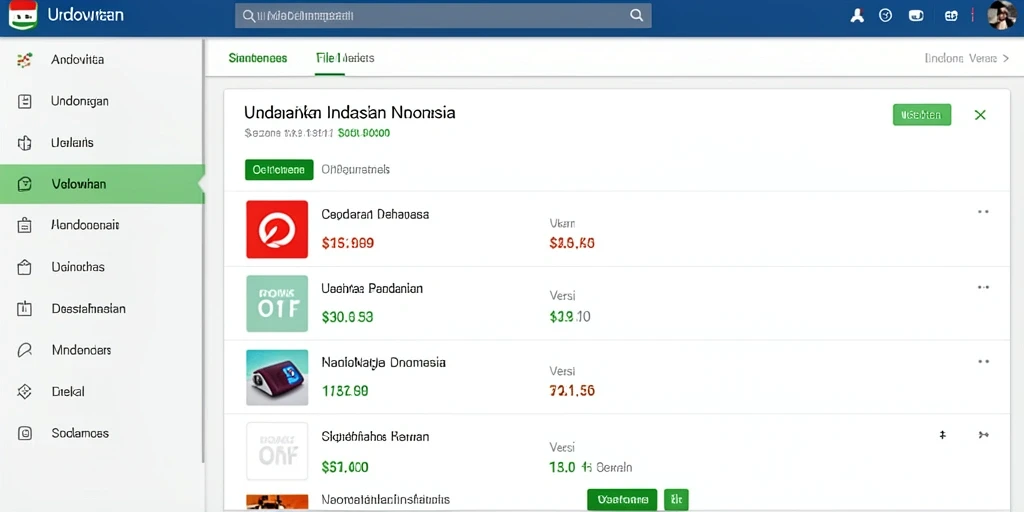Click the $30.6 53 price text
The image size is (1024, 512).
coord(347,317)
